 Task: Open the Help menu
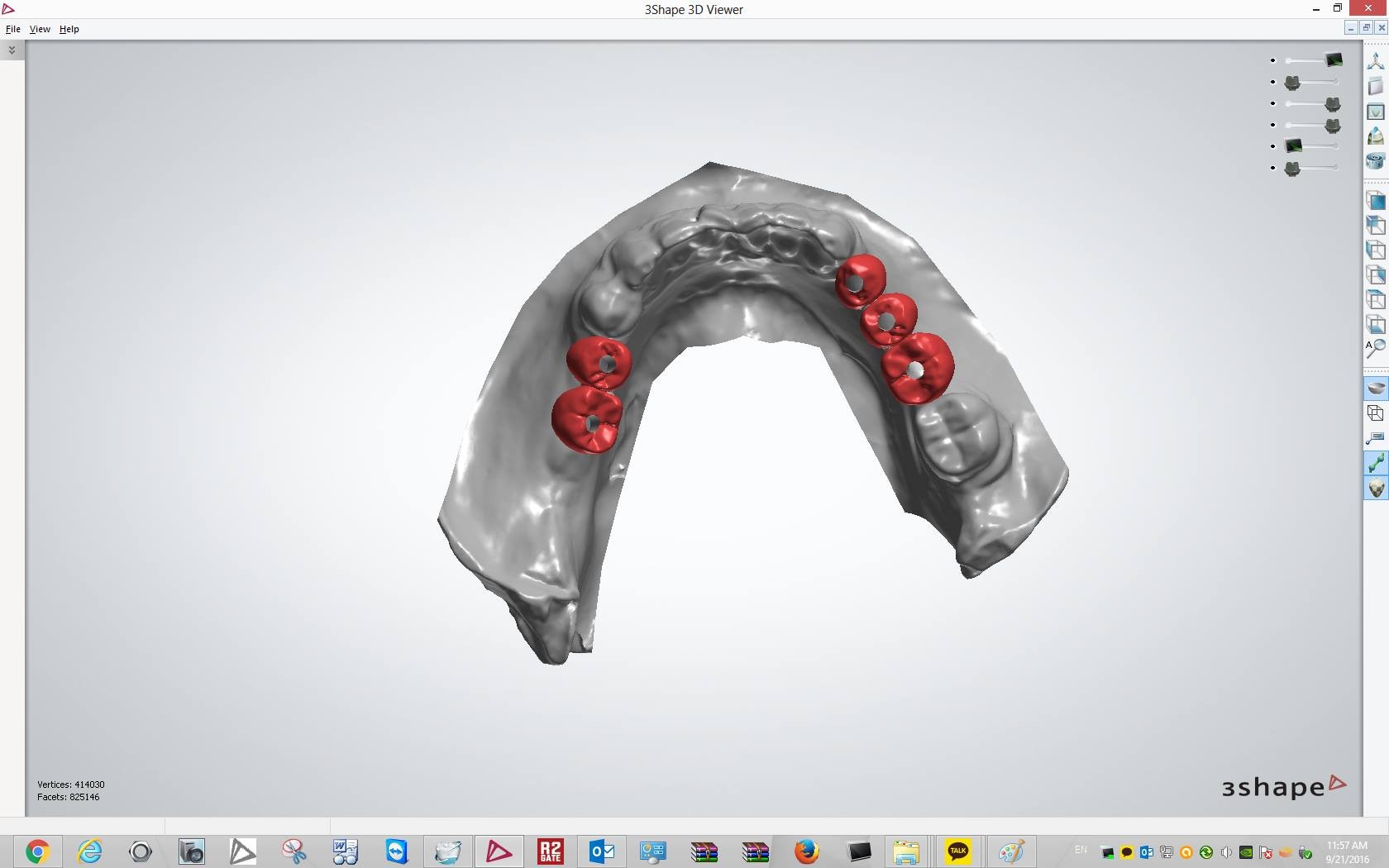click(x=69, y=29)
